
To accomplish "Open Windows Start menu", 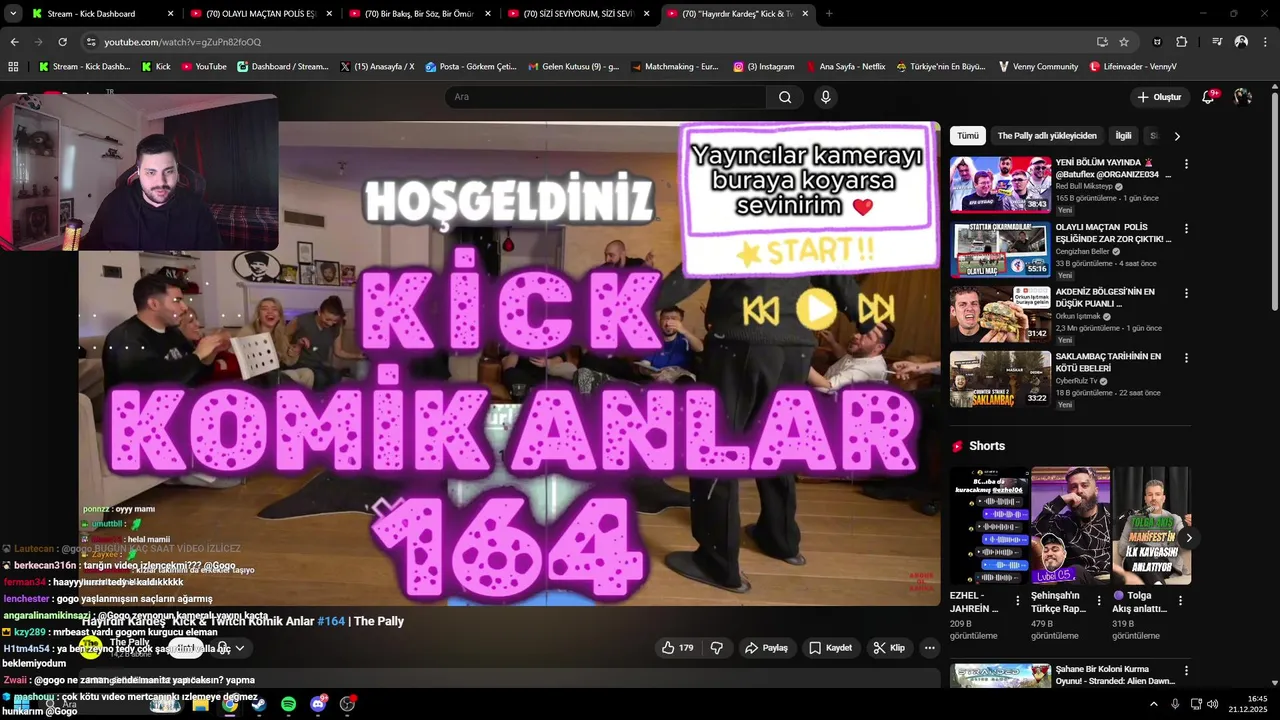I will (19, 704).
